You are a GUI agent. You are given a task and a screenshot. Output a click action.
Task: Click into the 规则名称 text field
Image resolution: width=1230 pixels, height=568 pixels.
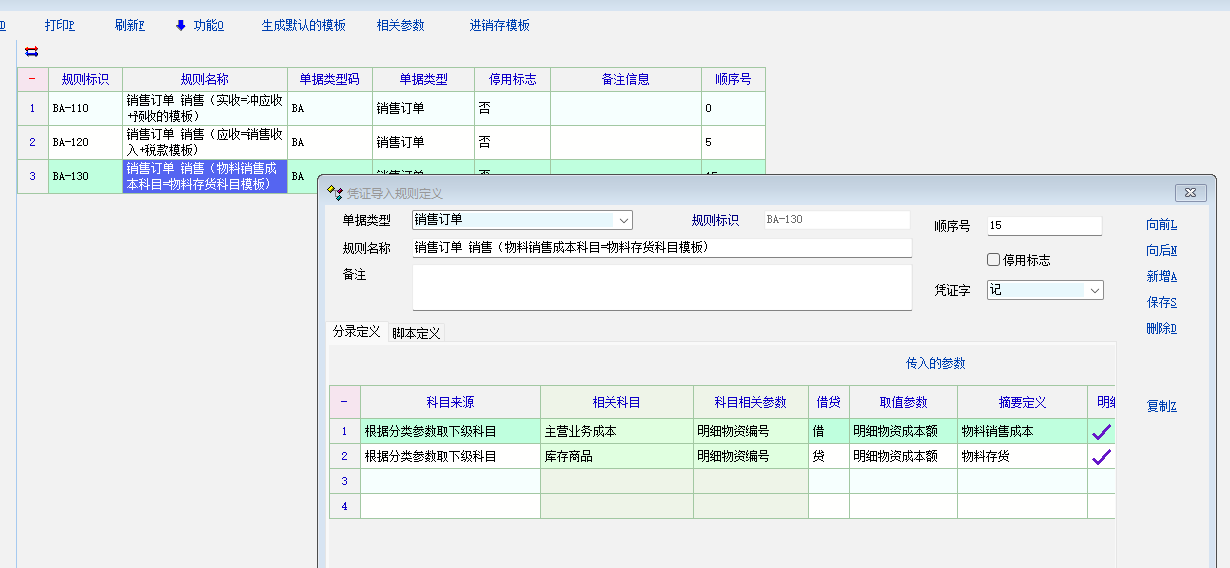tap(662, 248)
